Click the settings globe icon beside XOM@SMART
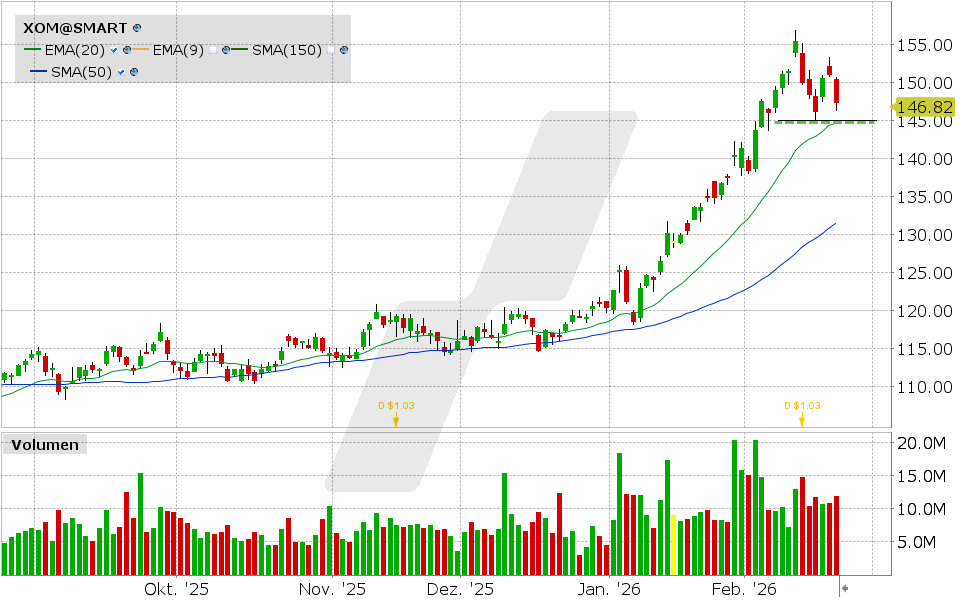 tap(137, 27)
